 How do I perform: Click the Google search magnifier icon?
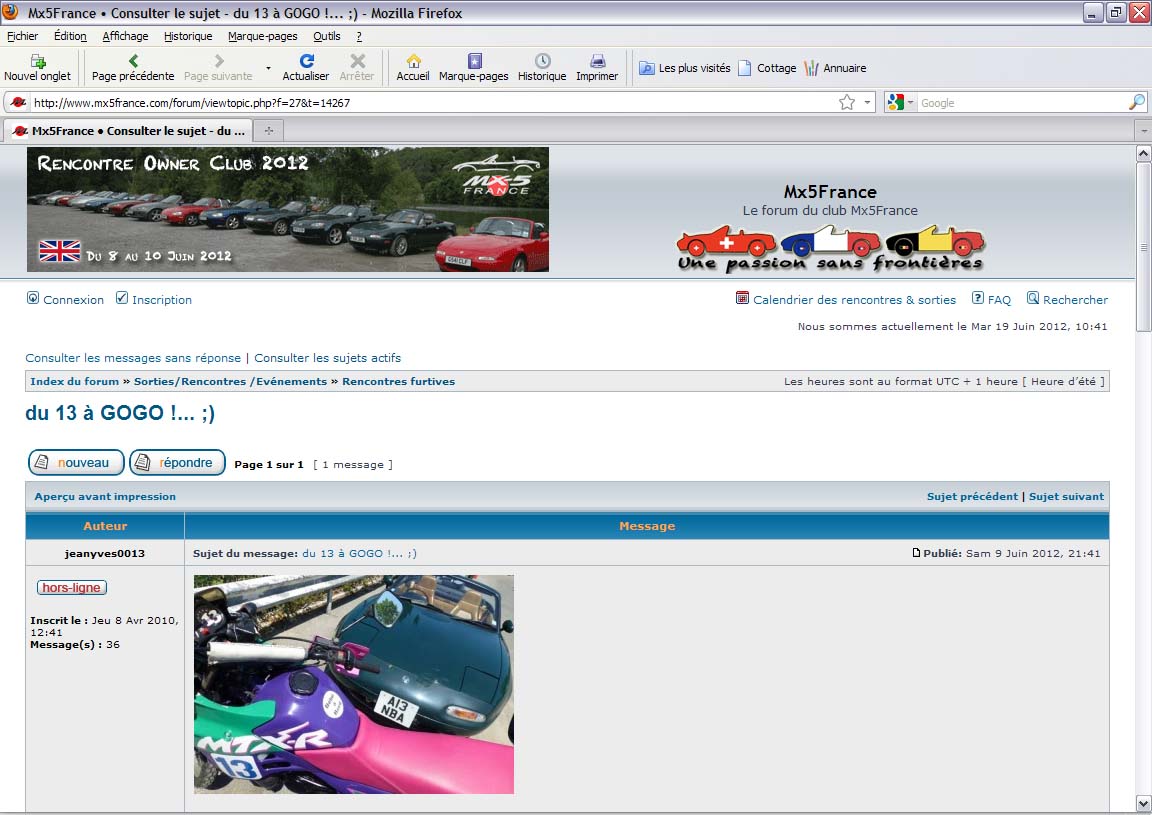(1137, 102)
